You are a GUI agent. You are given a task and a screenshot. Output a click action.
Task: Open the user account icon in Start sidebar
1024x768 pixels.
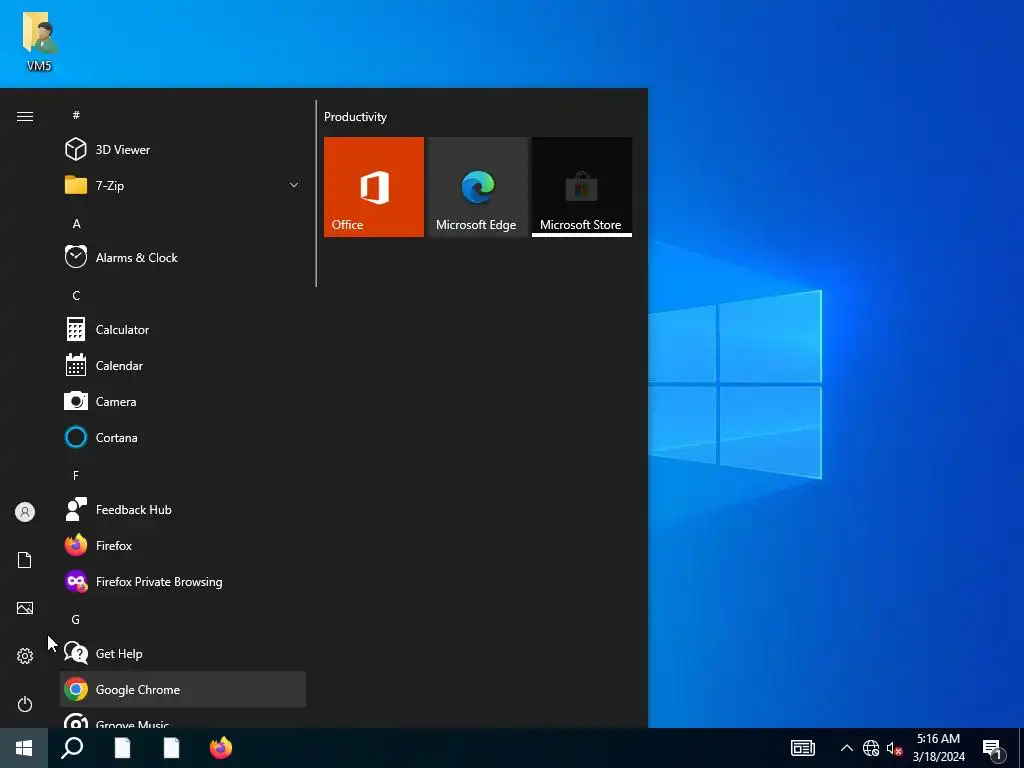click(25, 512)
